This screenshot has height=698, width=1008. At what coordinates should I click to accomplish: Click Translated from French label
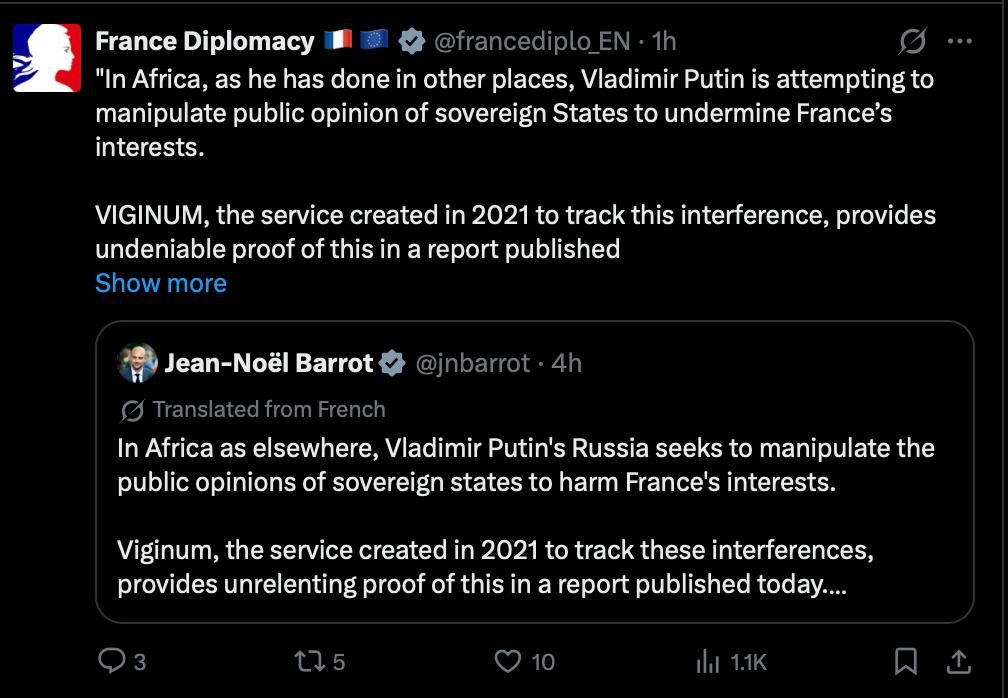(x=269, y=409)
